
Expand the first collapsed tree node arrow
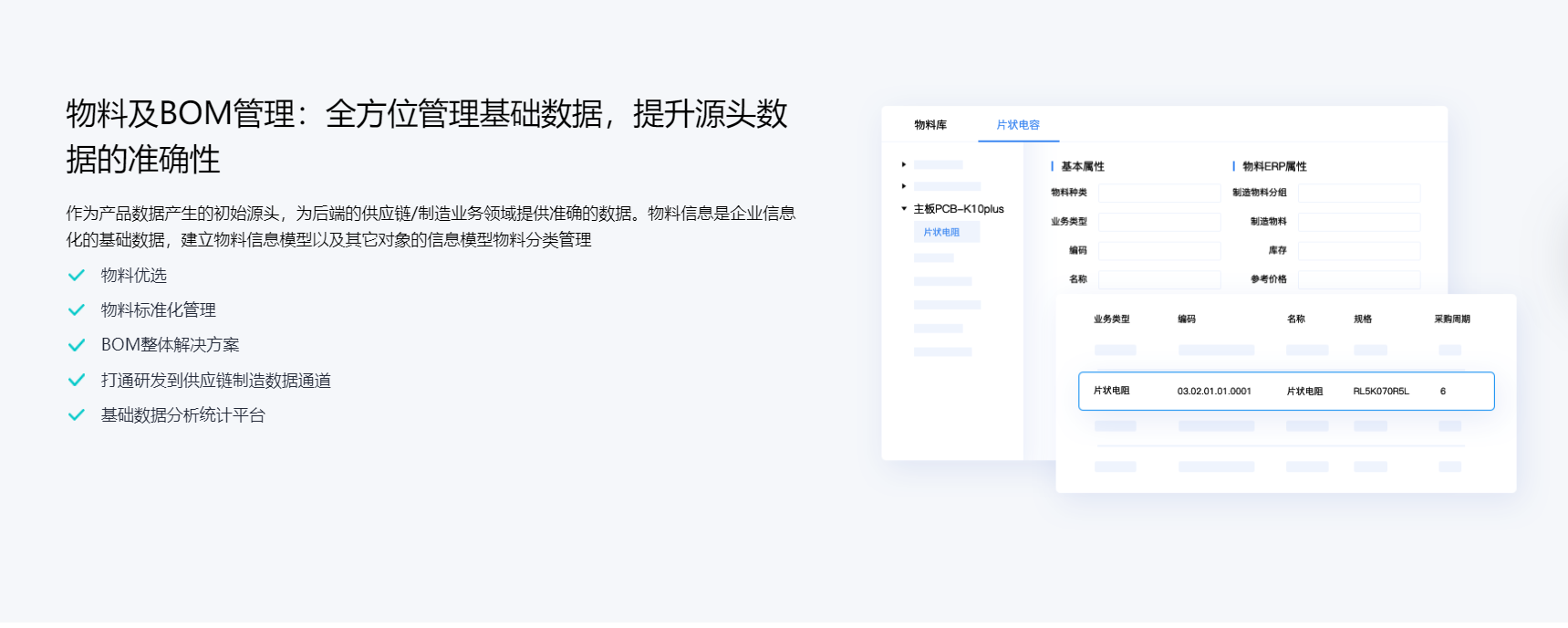click(904, 165)
